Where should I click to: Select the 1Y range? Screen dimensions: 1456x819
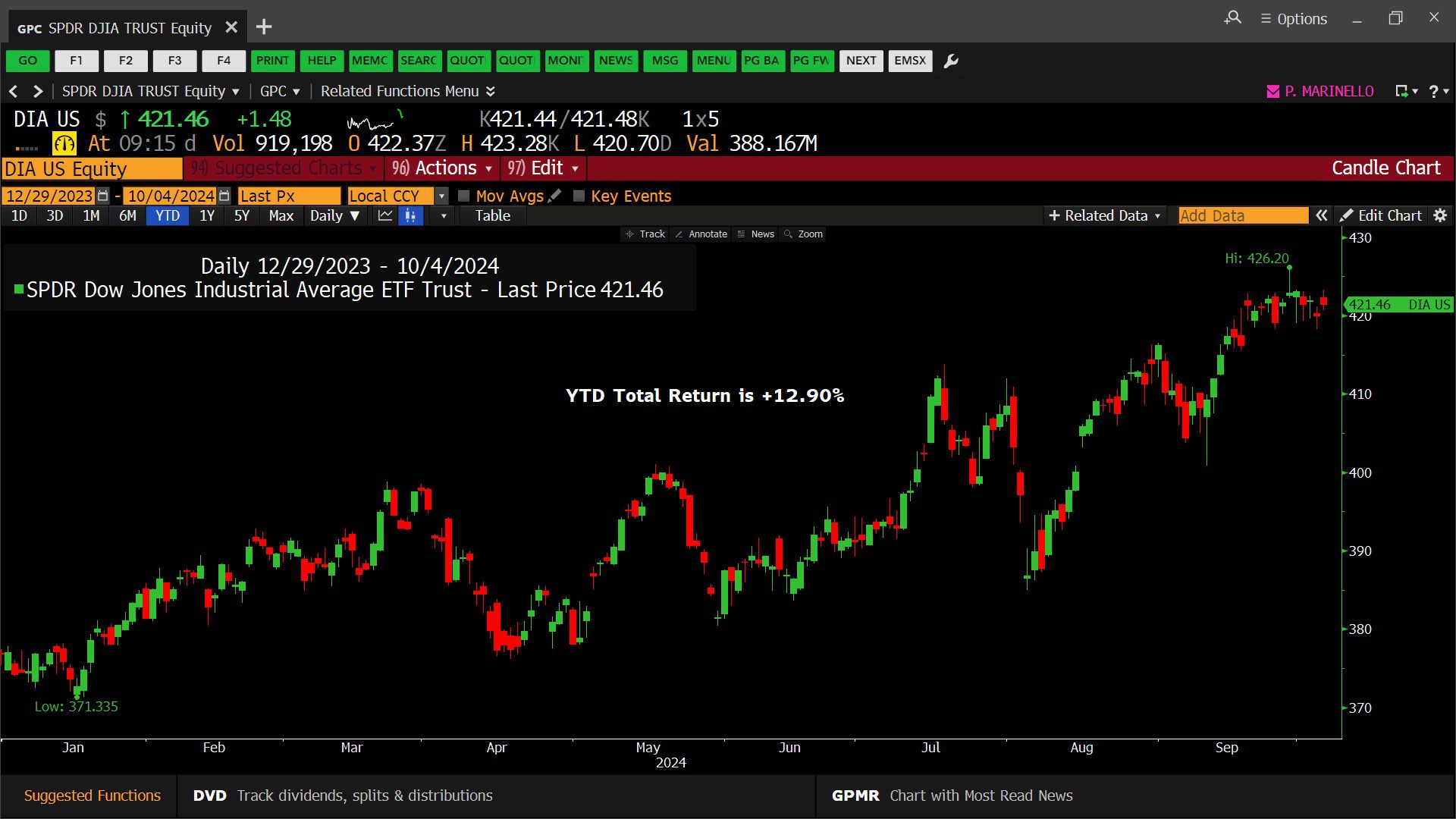click(207, 215)
